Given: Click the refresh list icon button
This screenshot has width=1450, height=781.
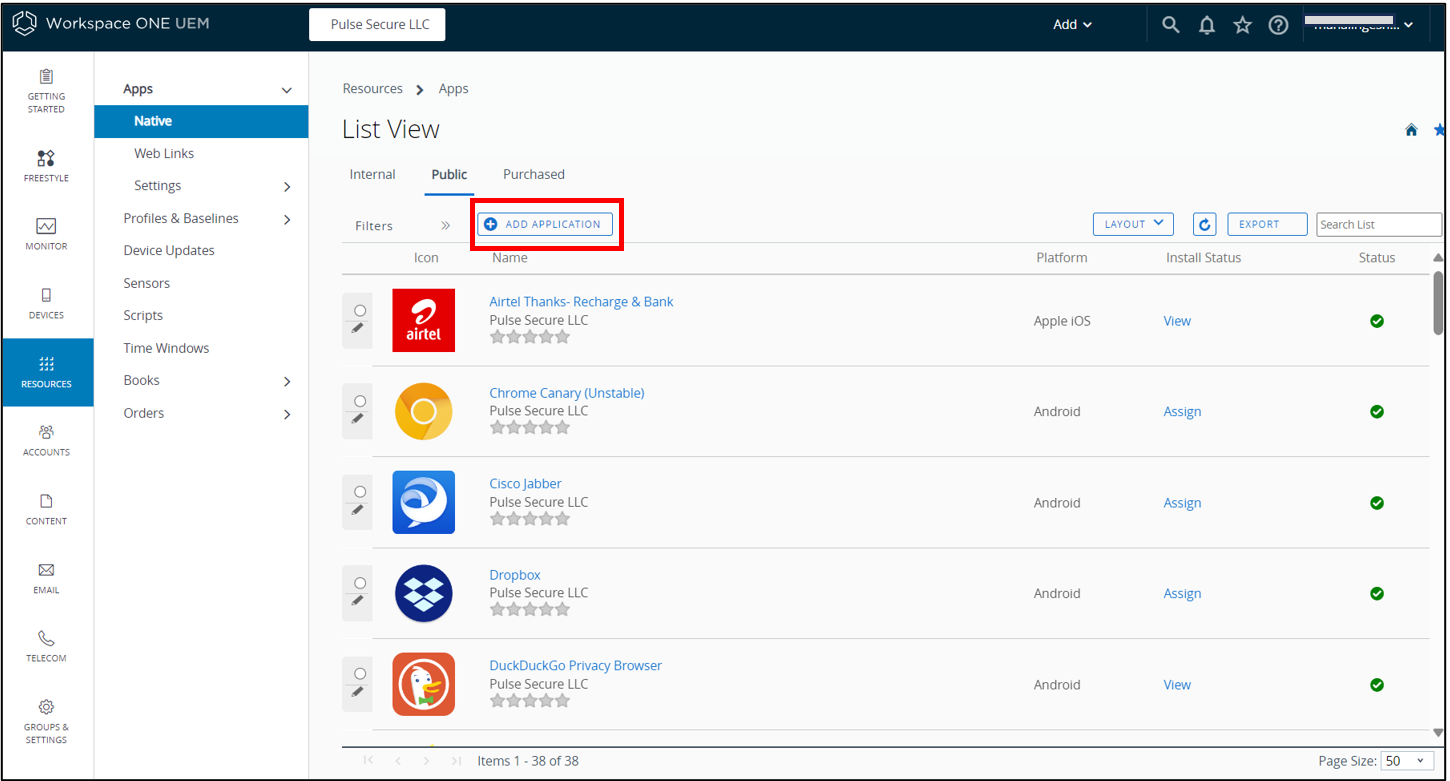Looking at the screenshot, I should click(x=1205, y=224).
